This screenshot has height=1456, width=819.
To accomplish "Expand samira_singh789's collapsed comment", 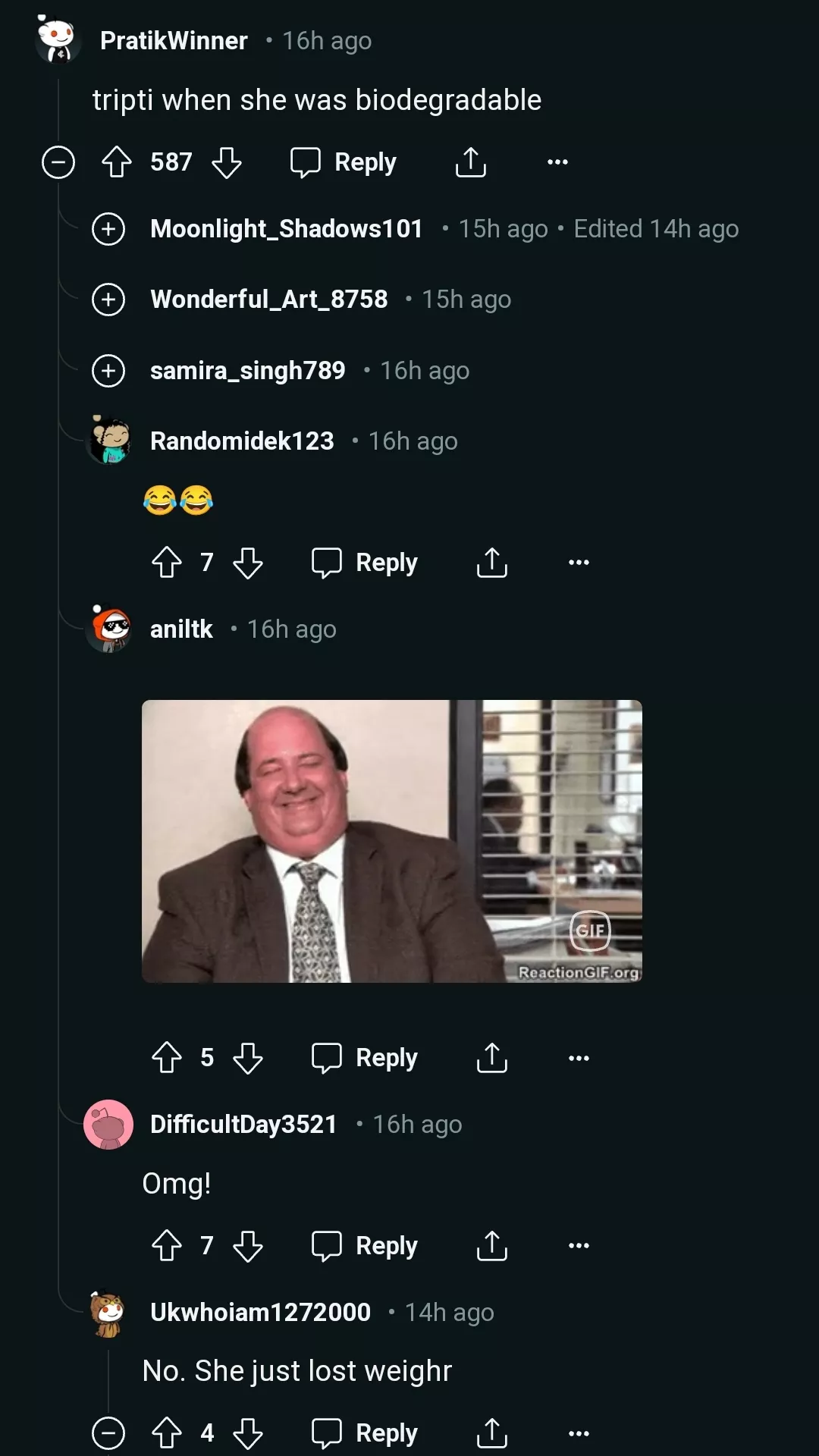I will tap(108, 371).
